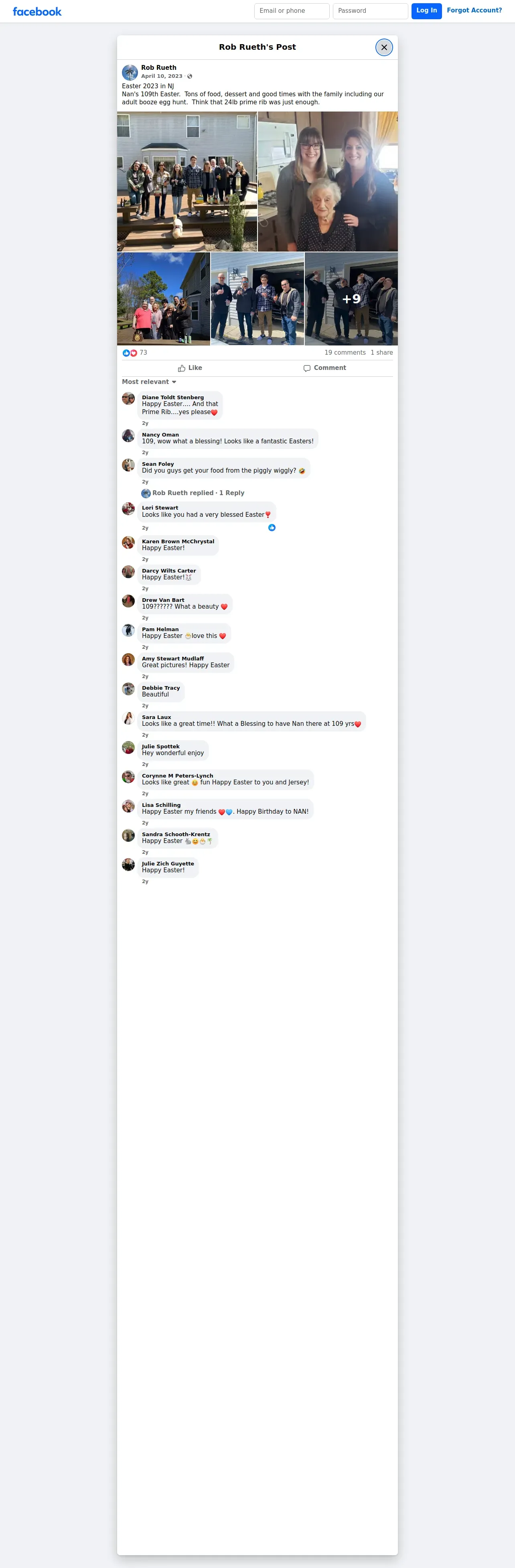Image resolution: width=515 pixels, height=1568 pixels.
Task: Open the +9 more photos thumbnail
Action: (x=351, y=299)
